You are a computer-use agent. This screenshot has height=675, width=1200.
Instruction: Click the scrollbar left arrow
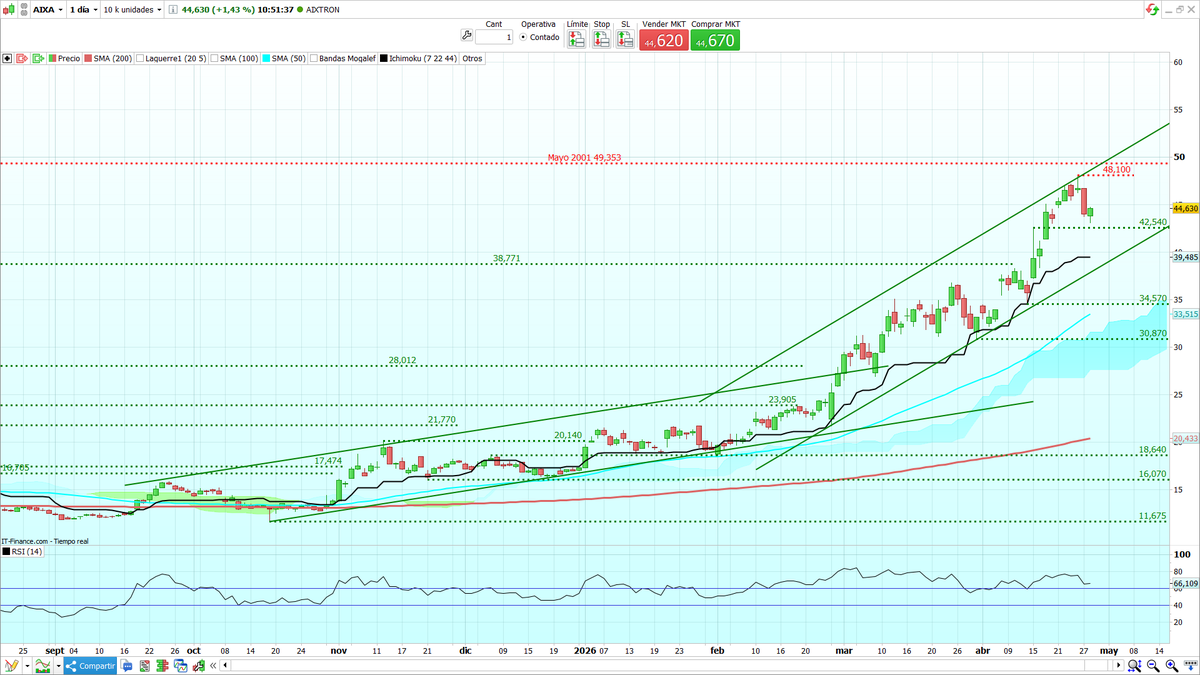click(x=225, y=666)
